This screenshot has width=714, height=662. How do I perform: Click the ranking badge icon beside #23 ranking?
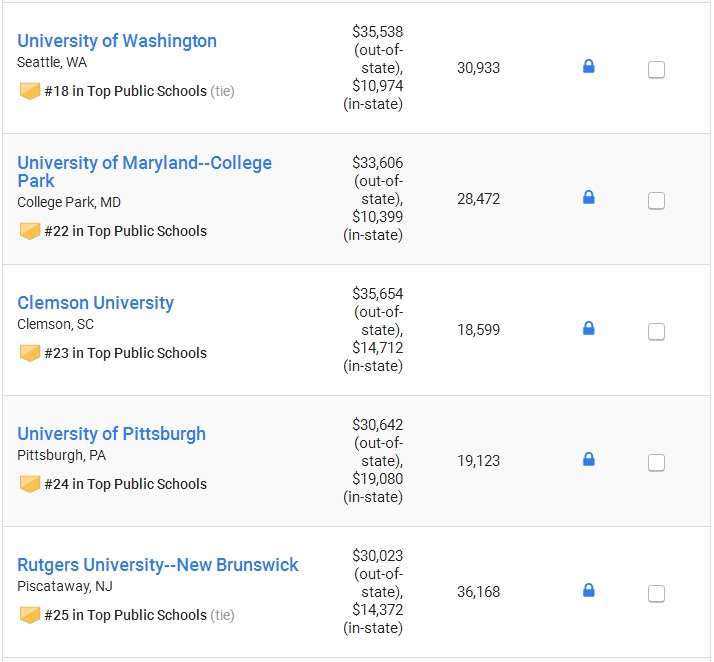click(x=30, y=353)
